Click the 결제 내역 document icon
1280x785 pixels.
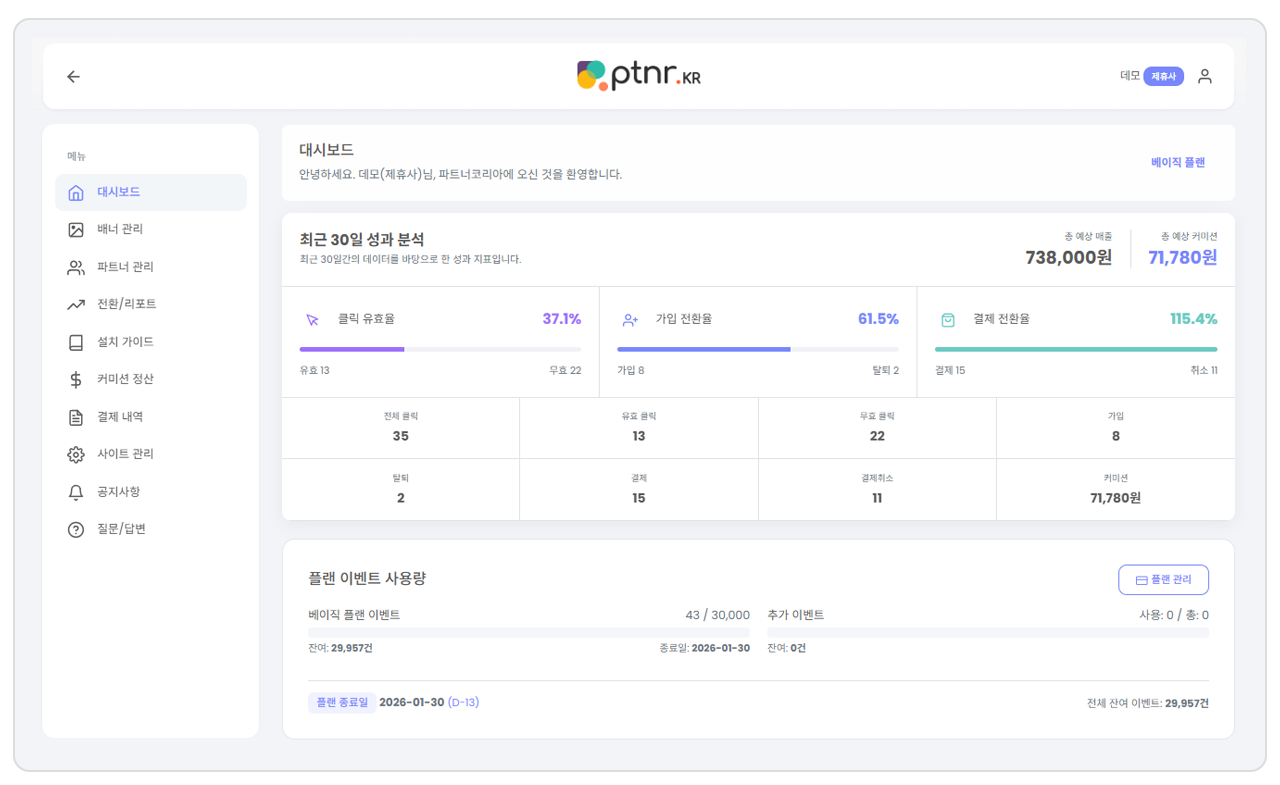[x=76, y=416]
